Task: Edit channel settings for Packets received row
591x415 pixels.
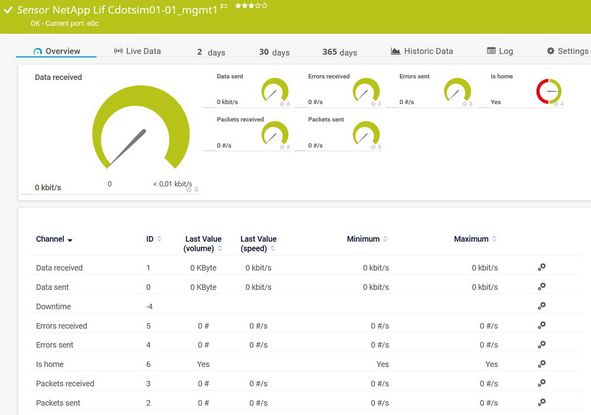Action: pos(542,383)
